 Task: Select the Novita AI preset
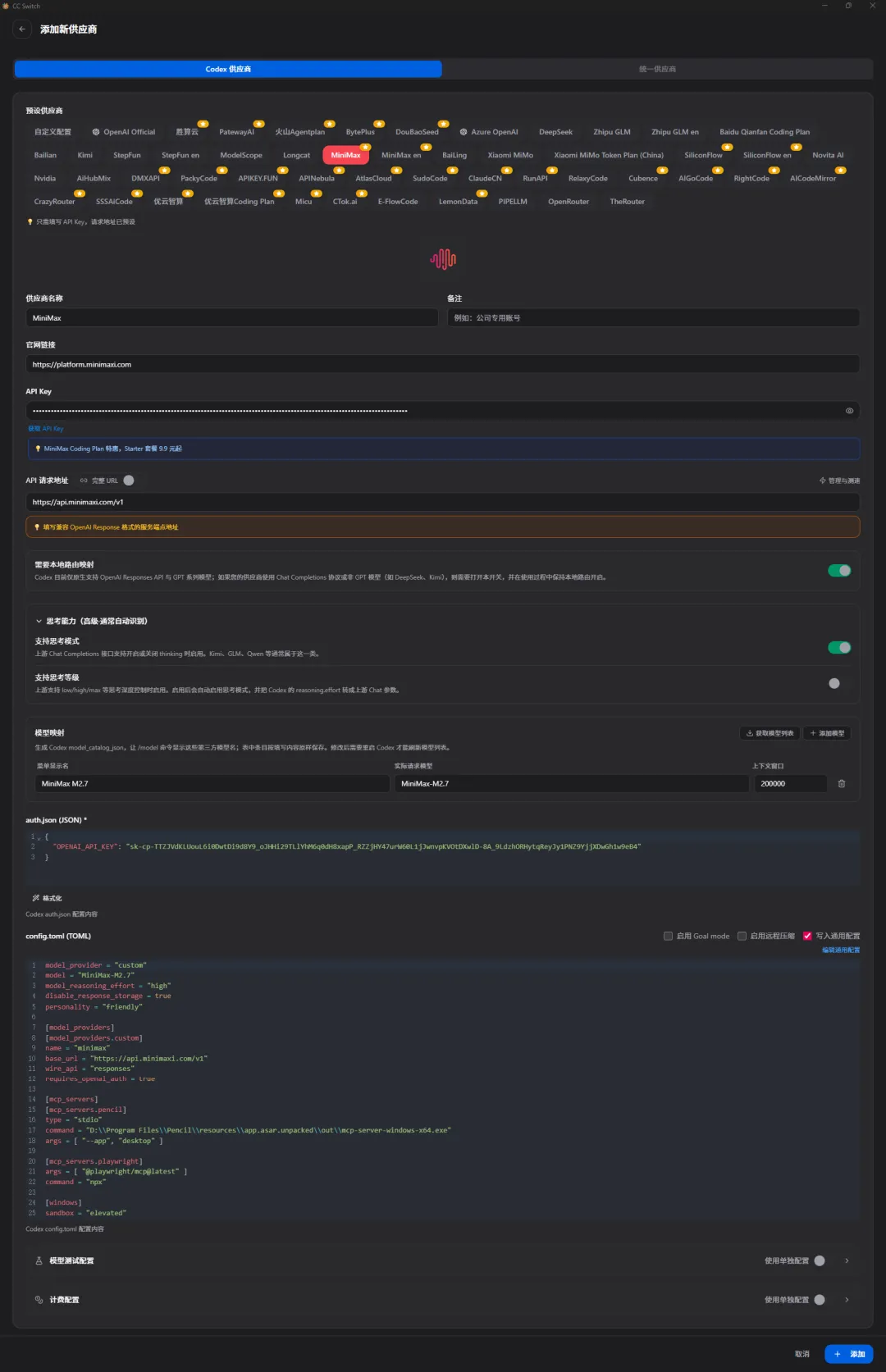click(828, 155)
